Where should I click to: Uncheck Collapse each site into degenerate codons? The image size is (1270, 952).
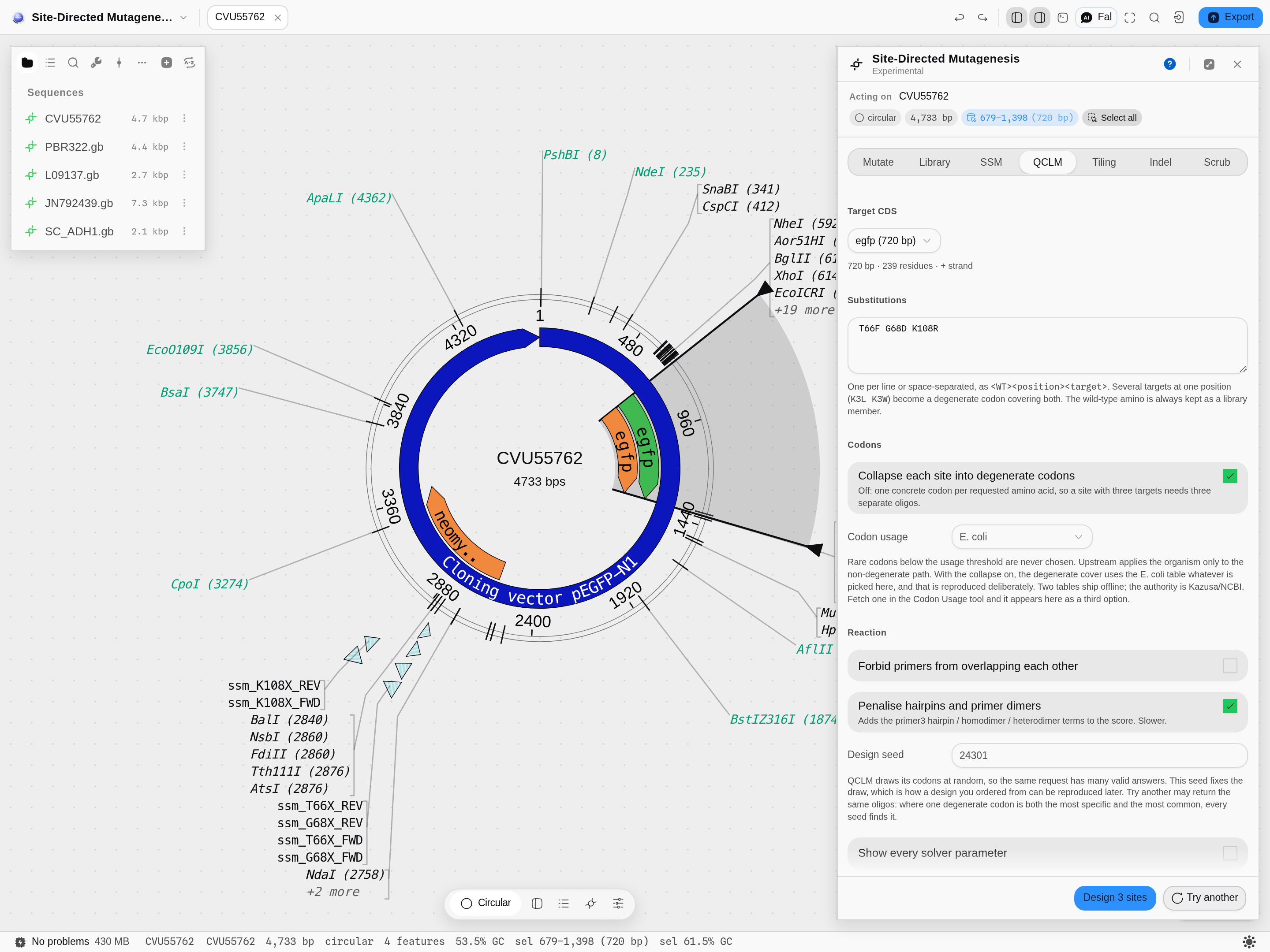1230,476
